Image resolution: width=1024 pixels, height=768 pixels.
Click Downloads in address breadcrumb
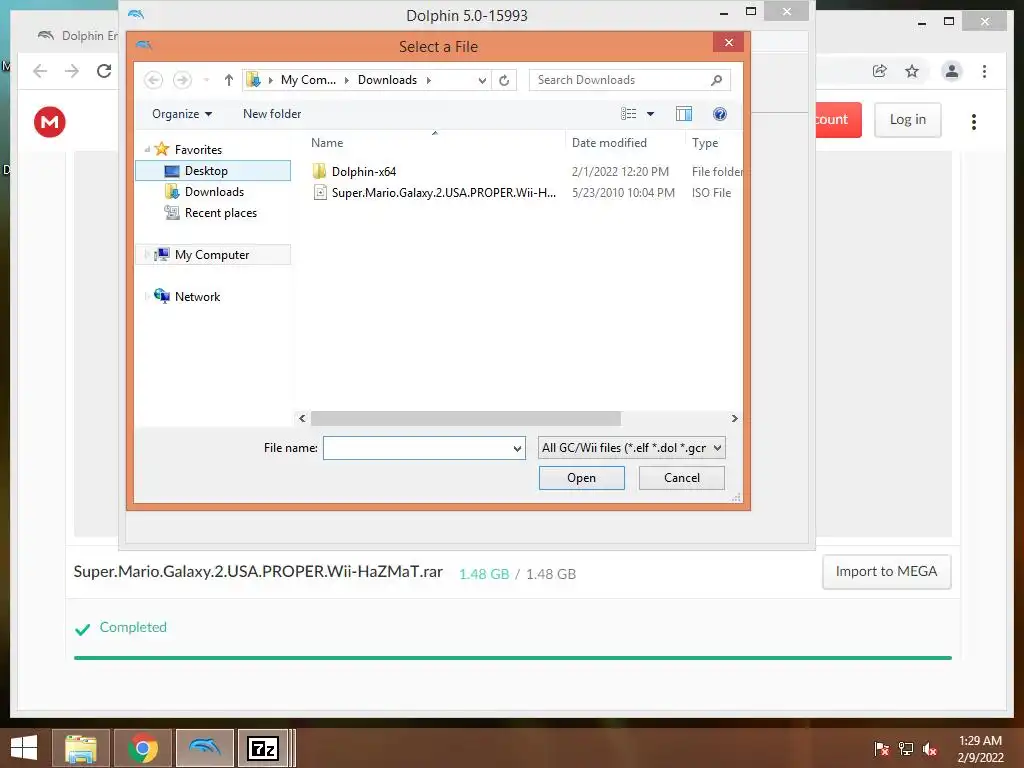pos(387,80)
